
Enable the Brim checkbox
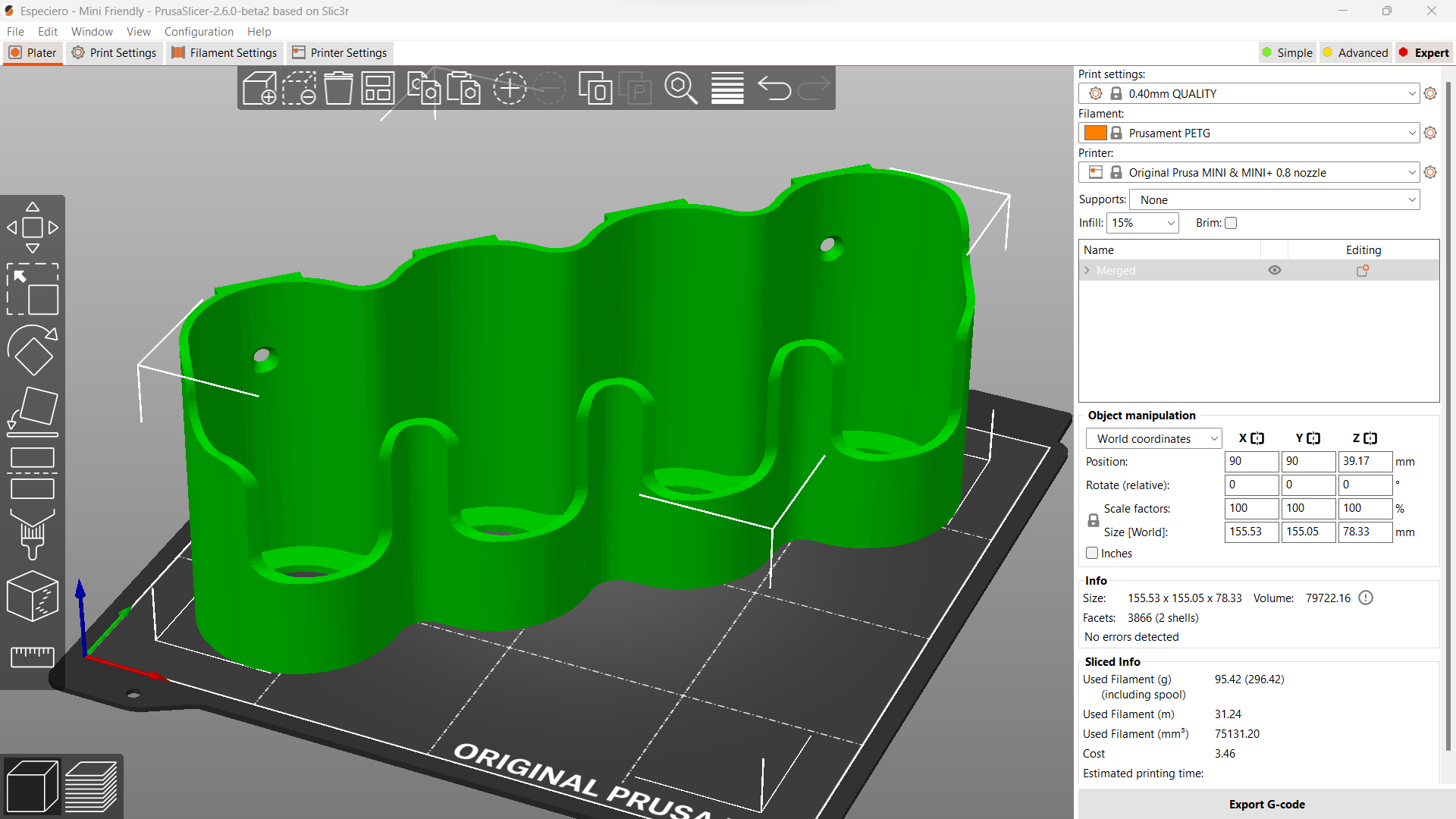(1231, 223)
